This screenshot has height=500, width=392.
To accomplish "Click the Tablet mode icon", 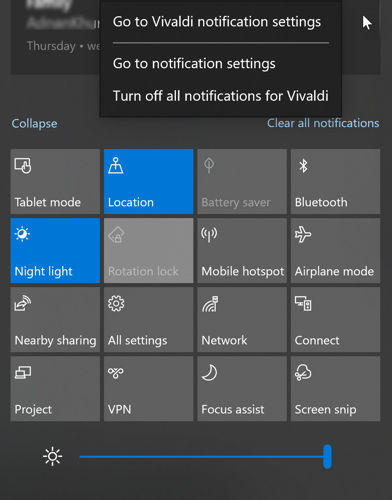I will pos(23,166).
